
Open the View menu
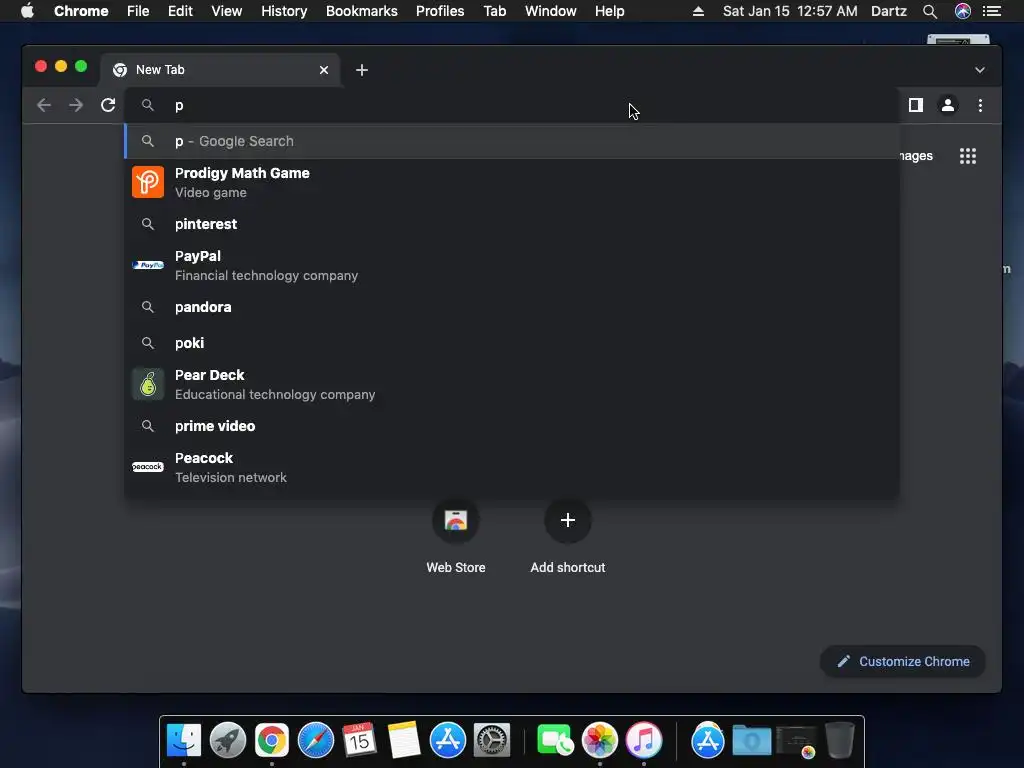[227, 11]
